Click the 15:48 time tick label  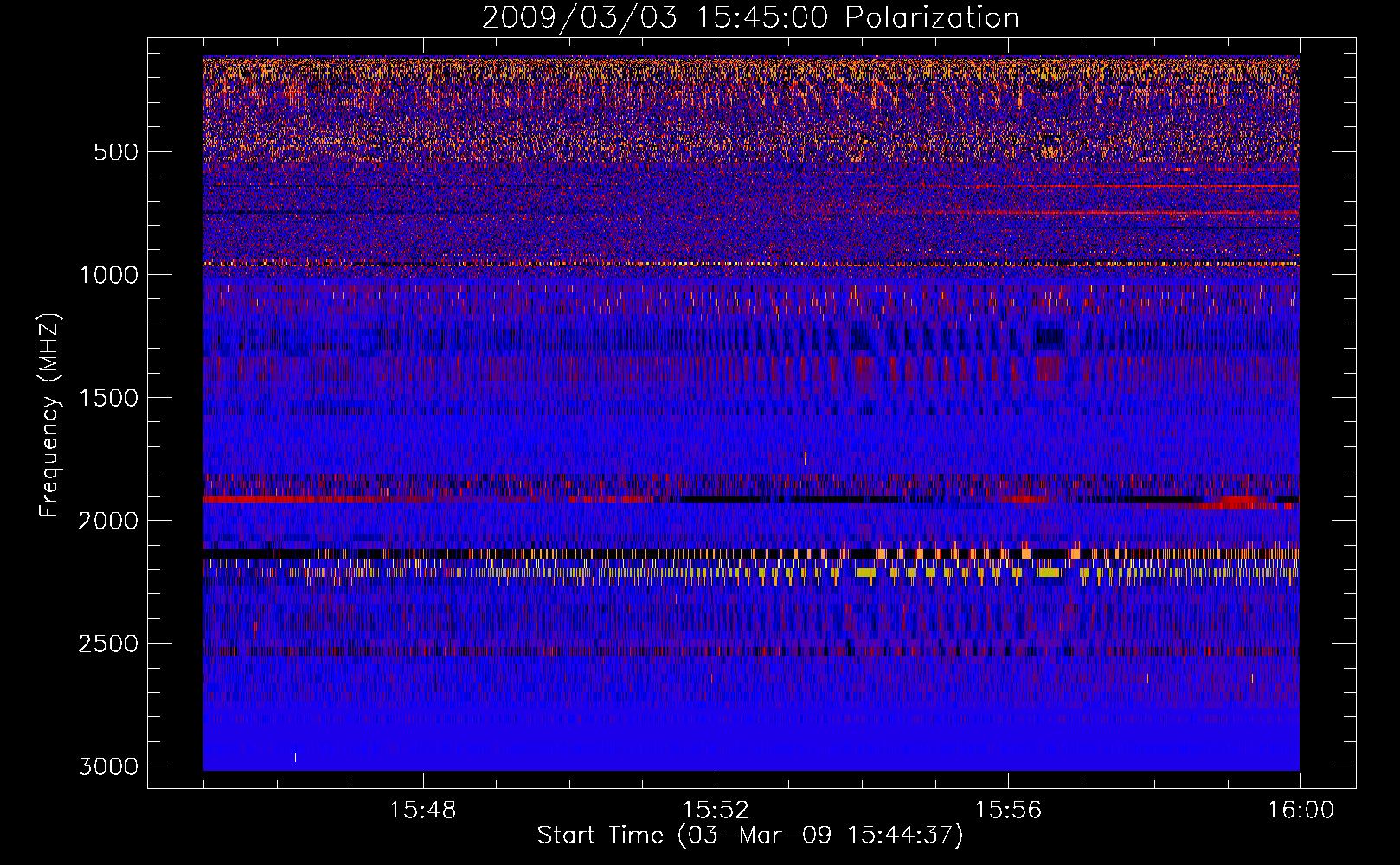click(x=423, y=811)
